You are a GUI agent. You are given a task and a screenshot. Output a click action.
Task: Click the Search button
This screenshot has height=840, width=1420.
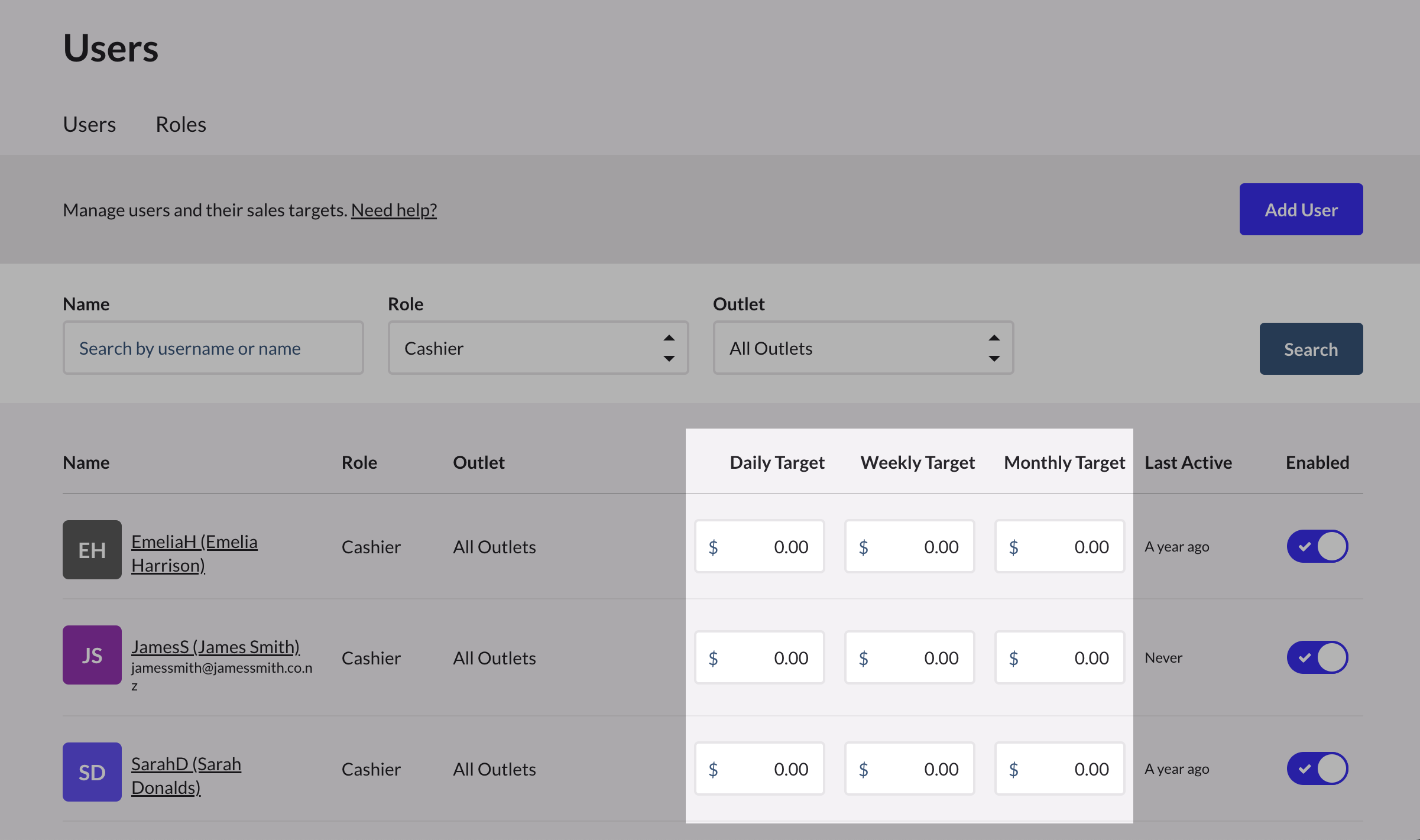(x=1311, y=349)
